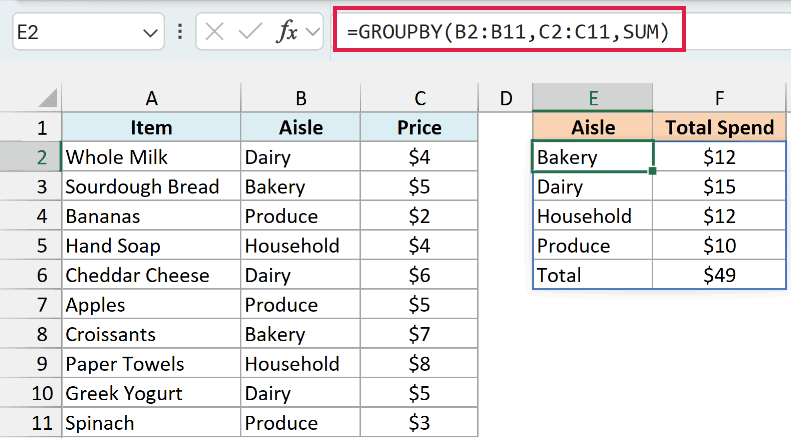Select row 11 header
Viewport: 791px width, 438px height.
pyautogui.click(x=30, y=423)
